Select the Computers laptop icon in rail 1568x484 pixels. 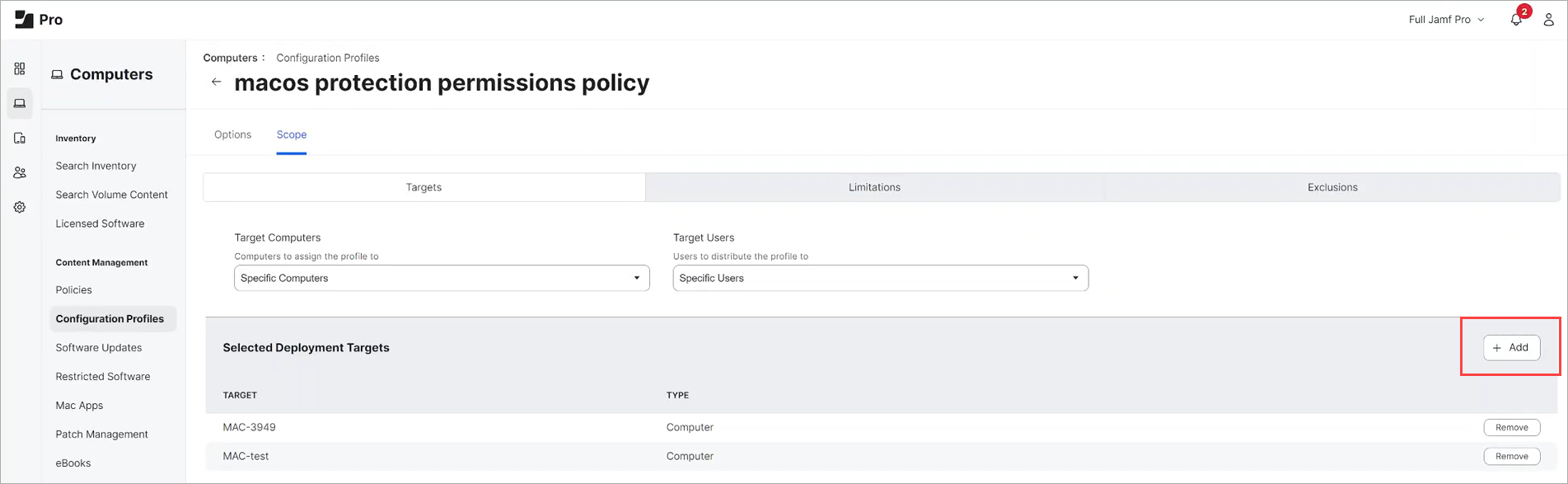tap(20, 103)
